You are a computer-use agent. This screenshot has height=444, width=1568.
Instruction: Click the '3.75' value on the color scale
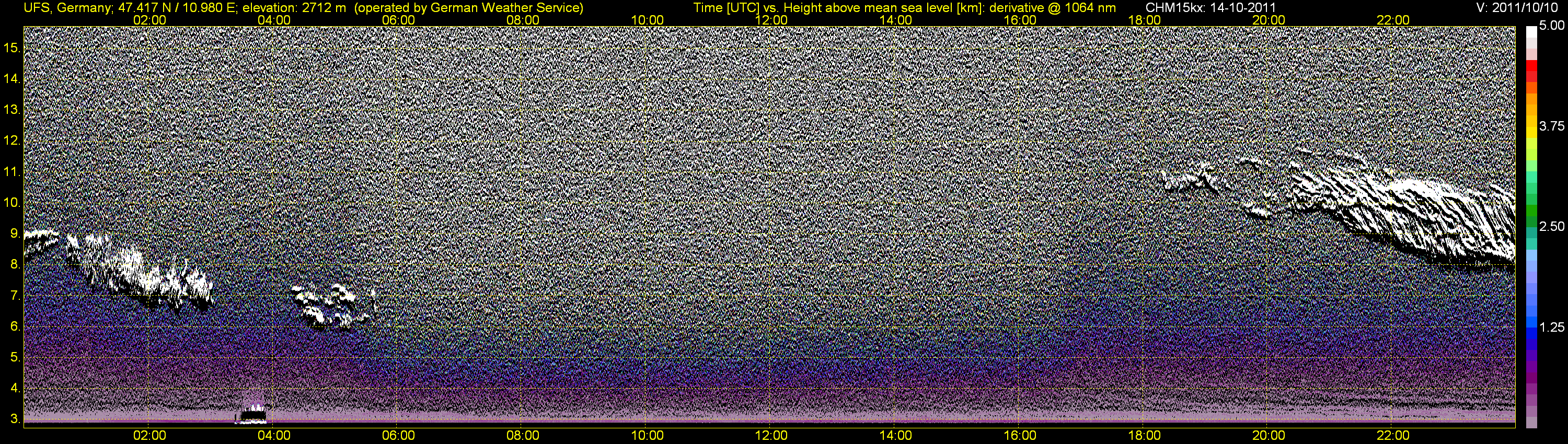coord(1552,126)
